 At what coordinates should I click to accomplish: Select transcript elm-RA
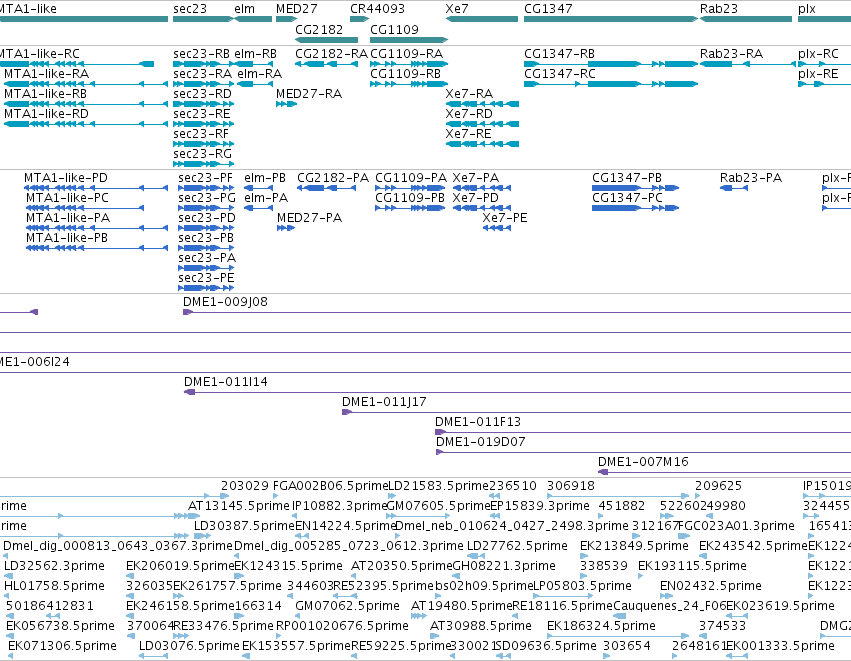click(x=255, y=84)
